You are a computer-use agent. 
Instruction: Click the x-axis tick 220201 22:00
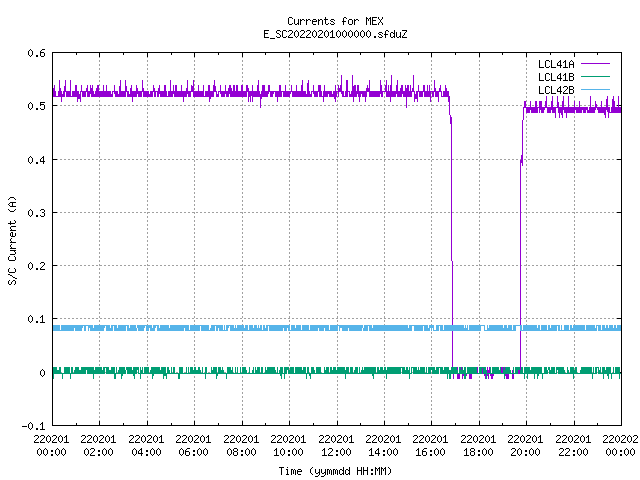573,446
